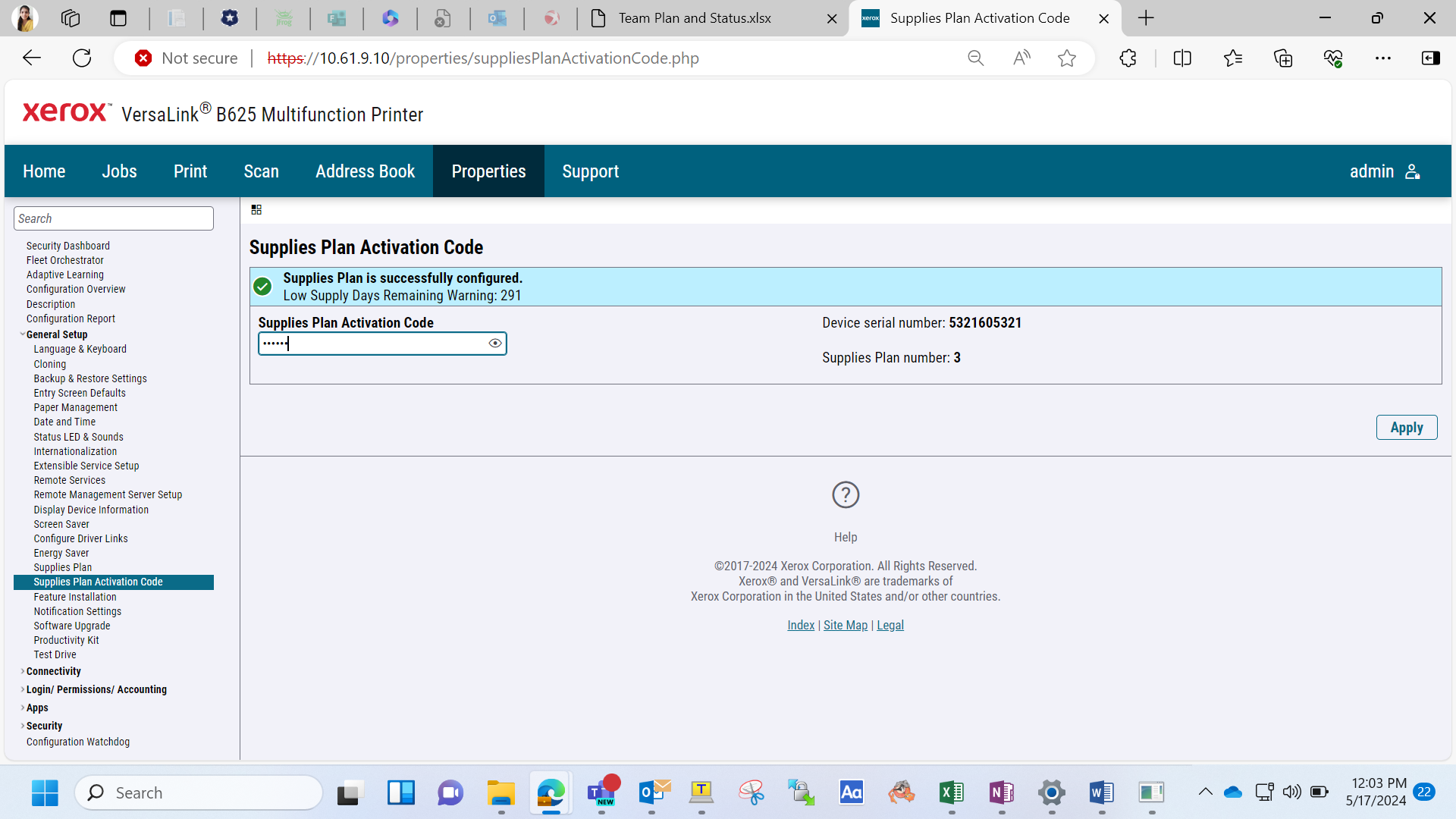Open the Site Map link
Image resolution: width=1456 pixels, height=819 pixels.
click(x=845, y=626)
